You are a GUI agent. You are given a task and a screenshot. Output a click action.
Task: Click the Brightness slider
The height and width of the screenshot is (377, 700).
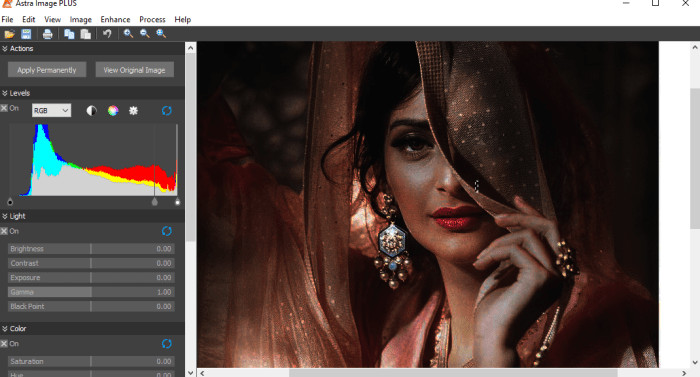pos(91,249)
